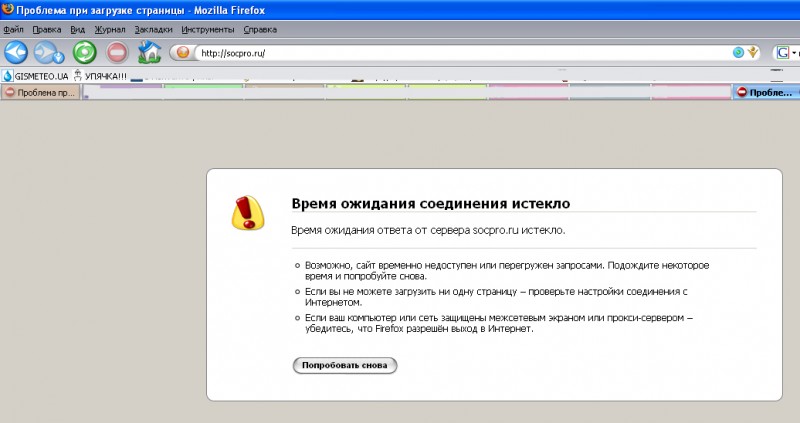
Task: Click the green Go icon in address bar
Action: [738, 53]
